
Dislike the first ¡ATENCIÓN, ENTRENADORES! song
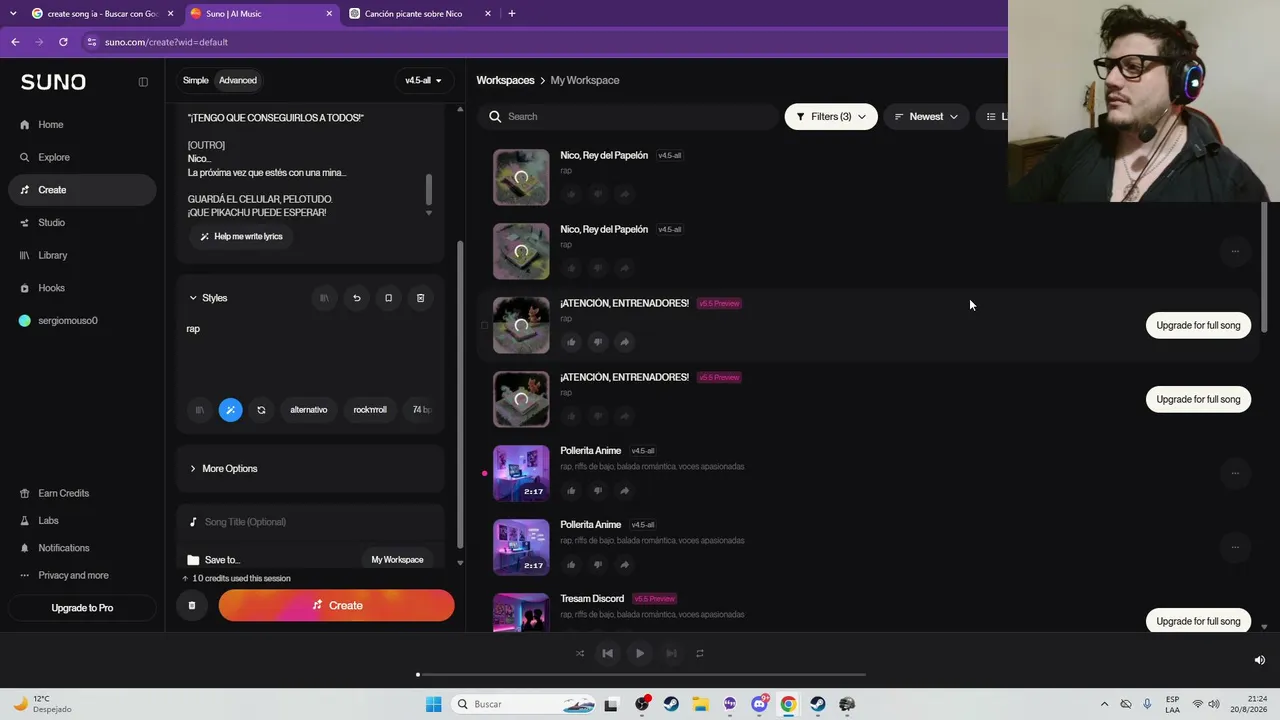click(x=598, y=342)
